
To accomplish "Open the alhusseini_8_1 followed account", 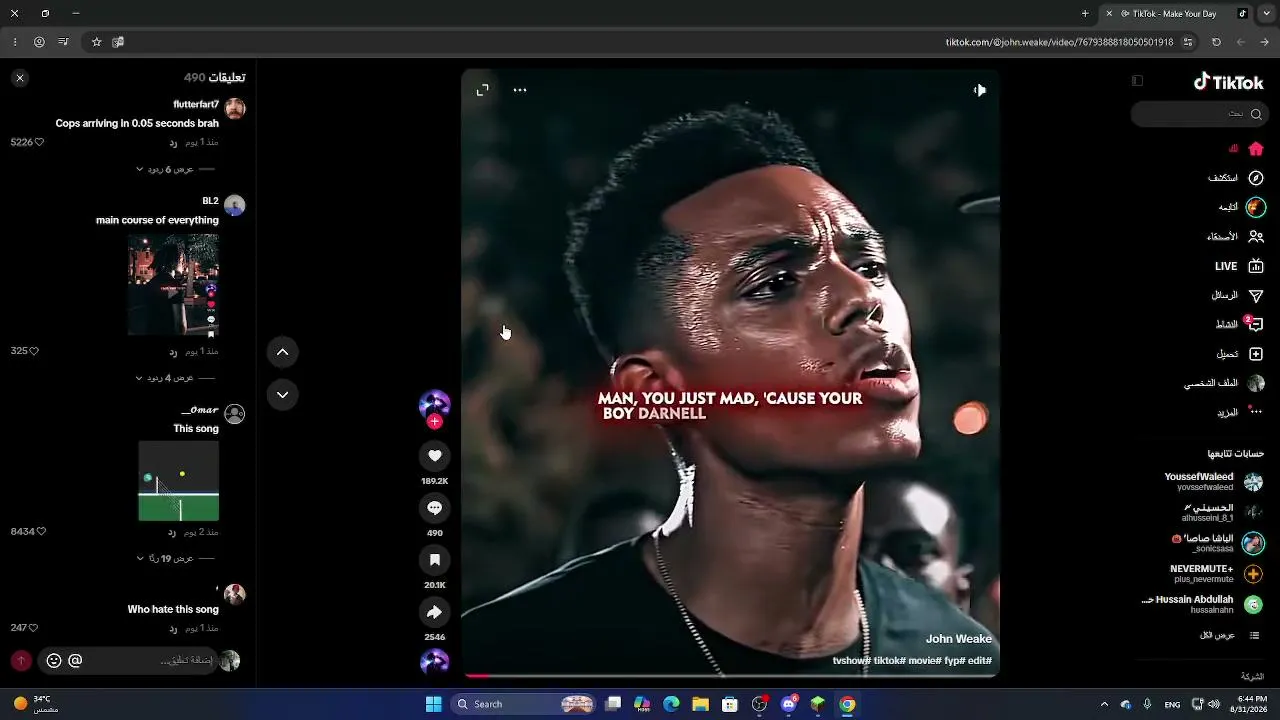I will [1222, 512].
